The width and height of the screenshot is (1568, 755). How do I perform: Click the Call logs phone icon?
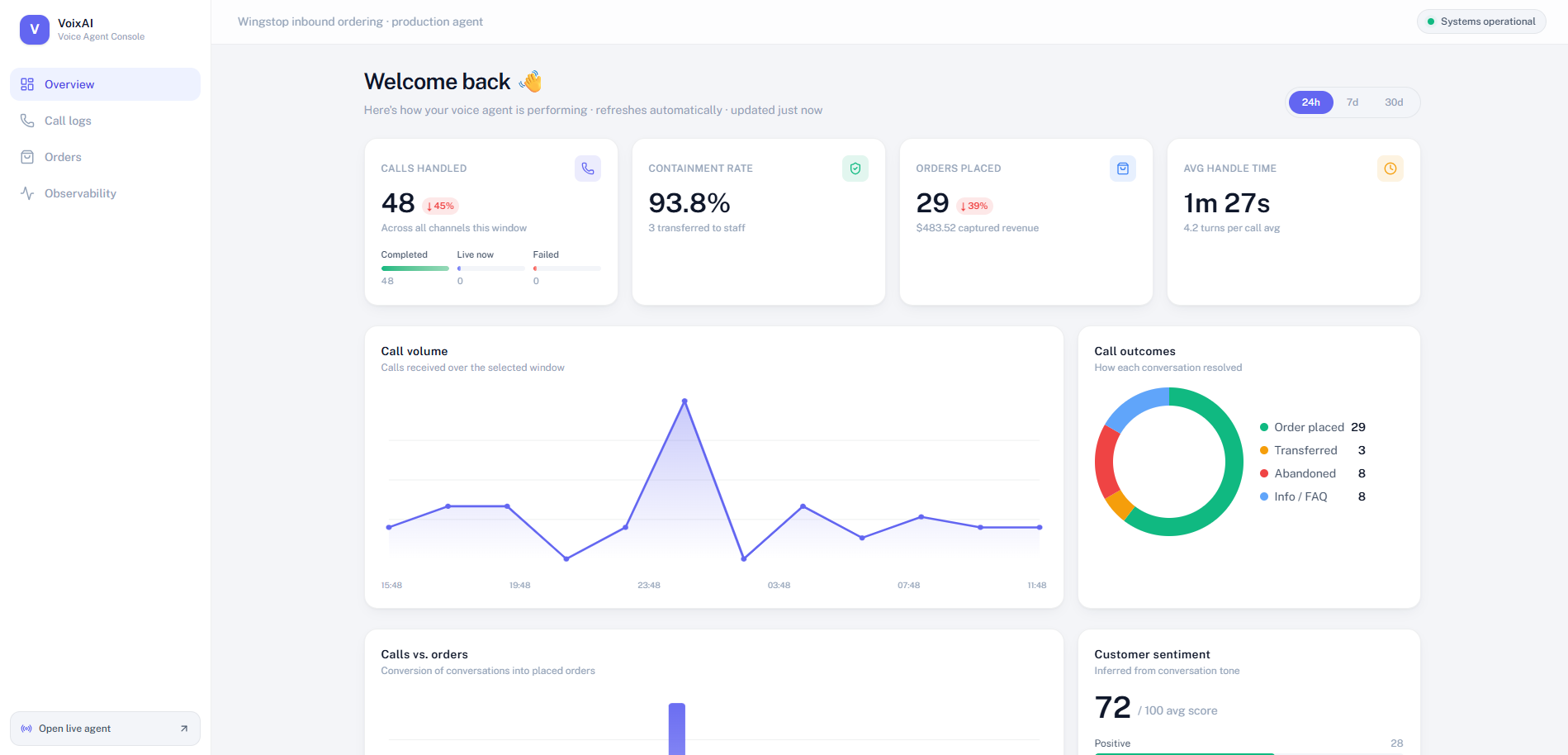27,121
